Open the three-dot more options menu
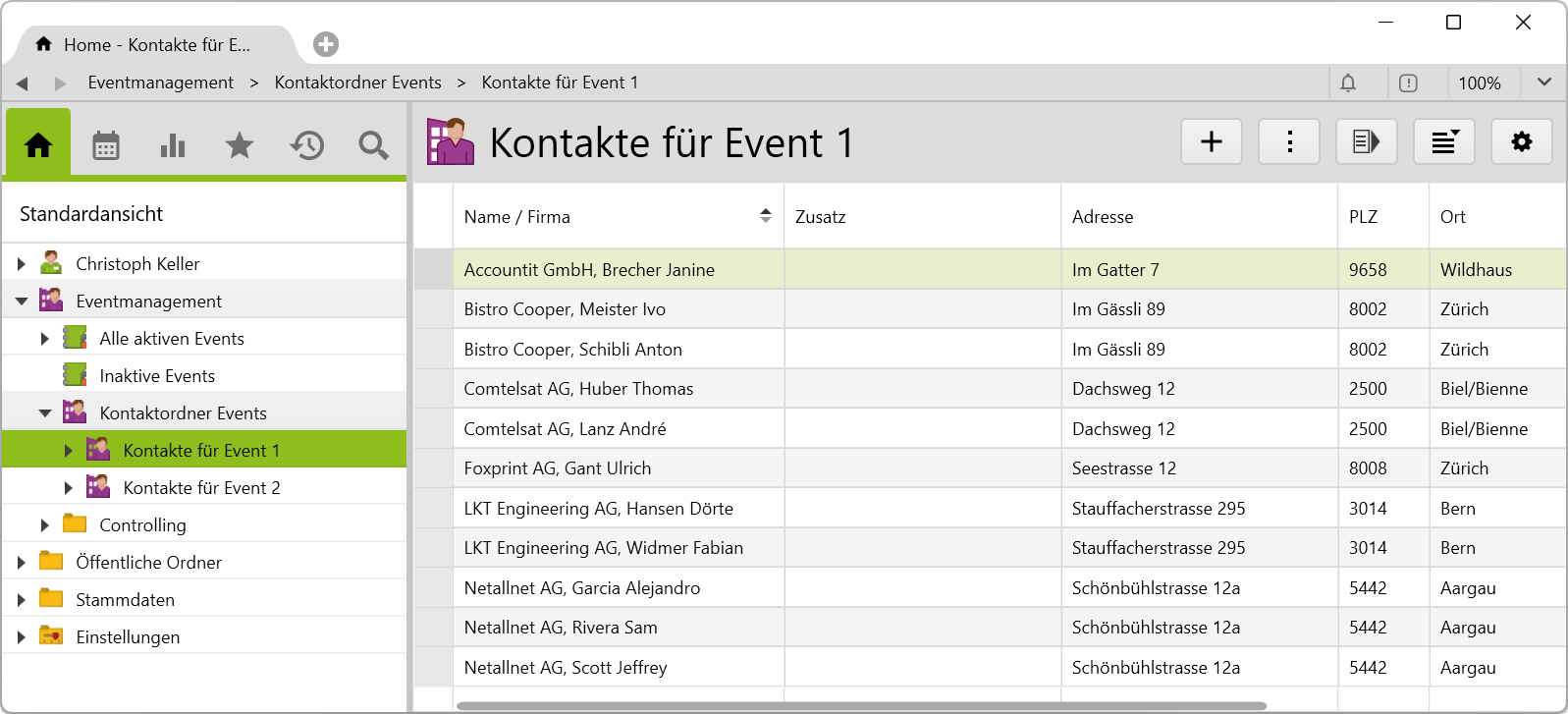 (x=1289, y=142)
